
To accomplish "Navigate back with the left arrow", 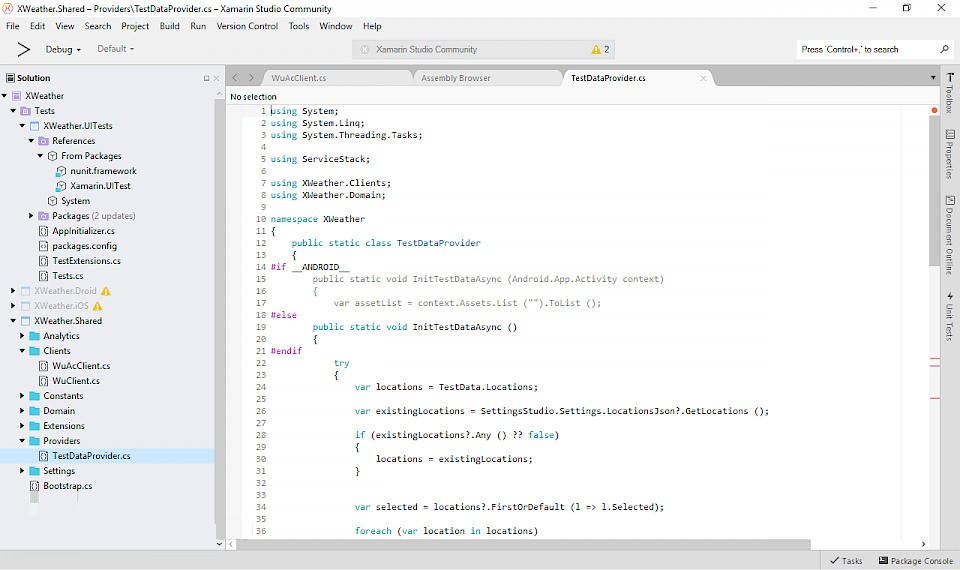I will 234,78.
